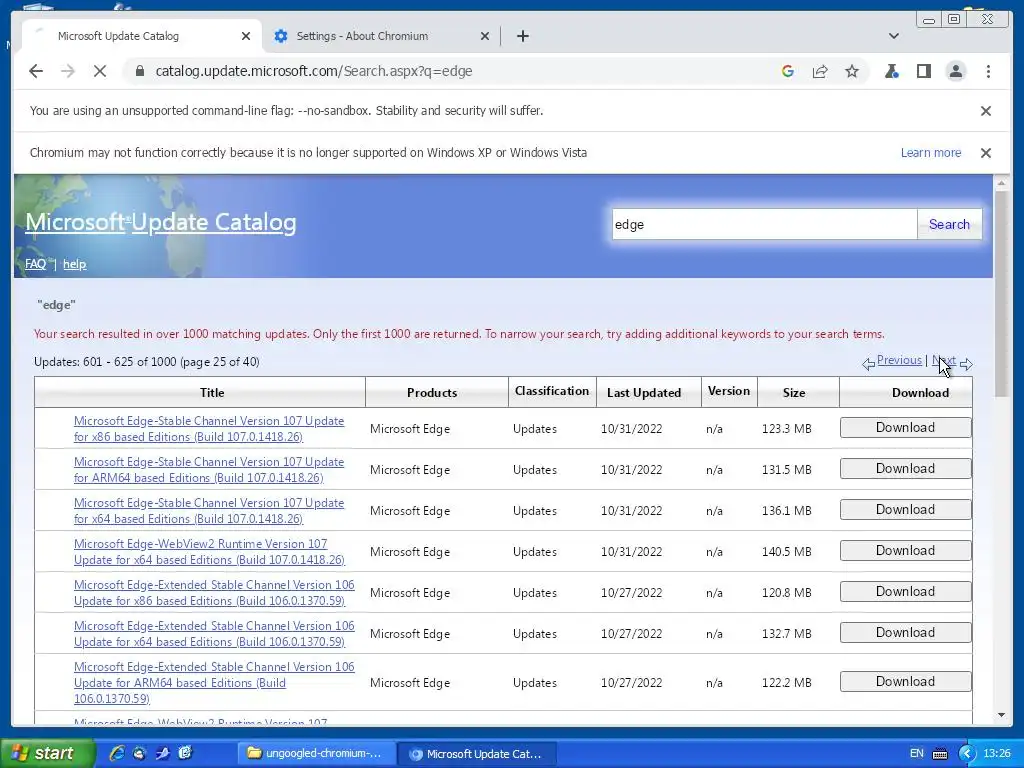Viewport: 1024px width, 768px height.
Task: Open on-screen keyboard tray icon
Action: pos(940,754)
